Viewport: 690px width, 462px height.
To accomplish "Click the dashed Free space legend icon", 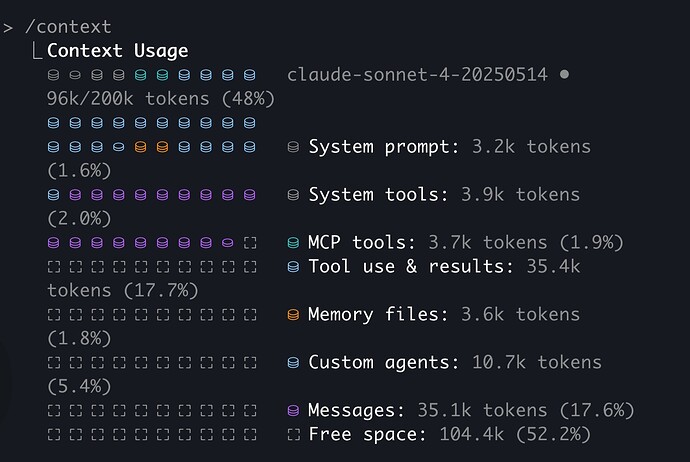I will pyautogui.click(x=293, y=435).
